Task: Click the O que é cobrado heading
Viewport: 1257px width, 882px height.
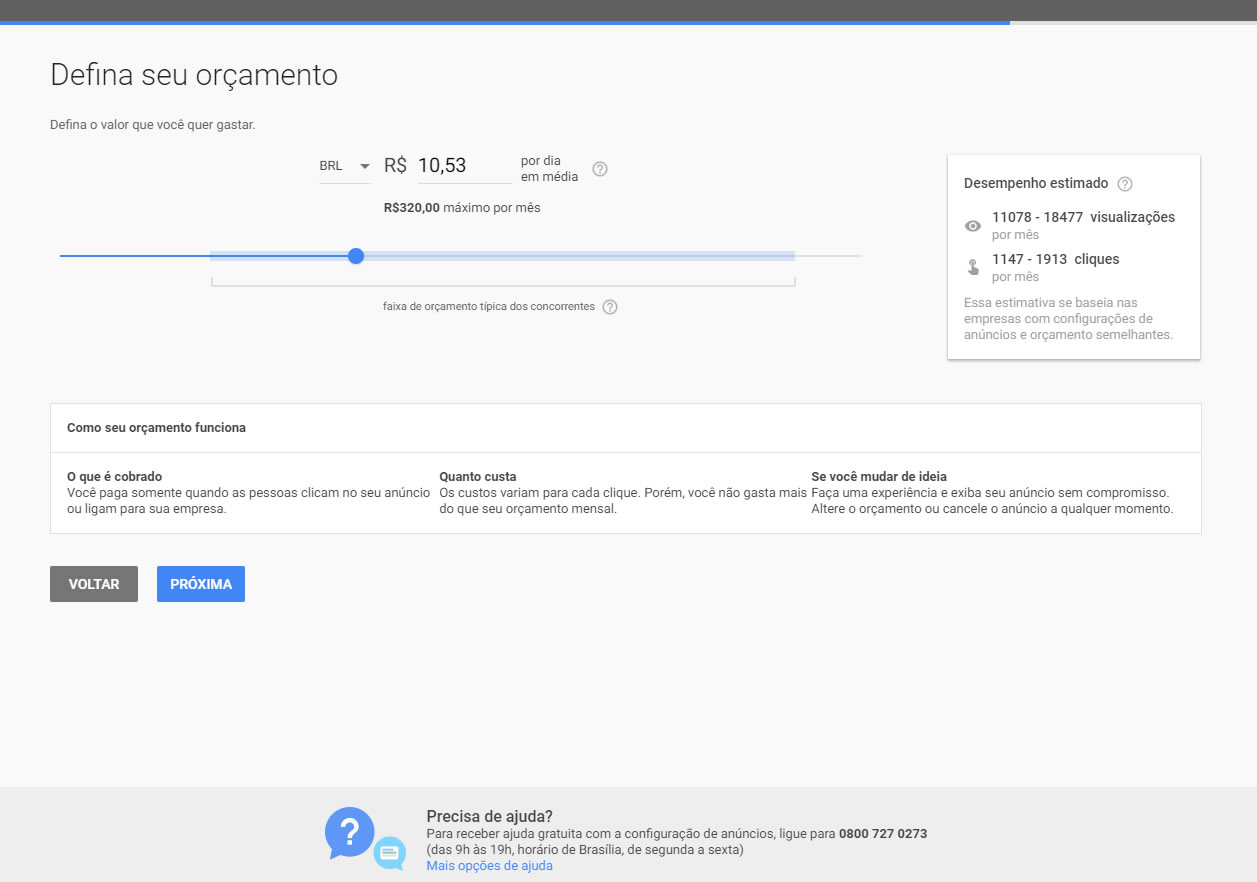Action: tap(114, 477)
